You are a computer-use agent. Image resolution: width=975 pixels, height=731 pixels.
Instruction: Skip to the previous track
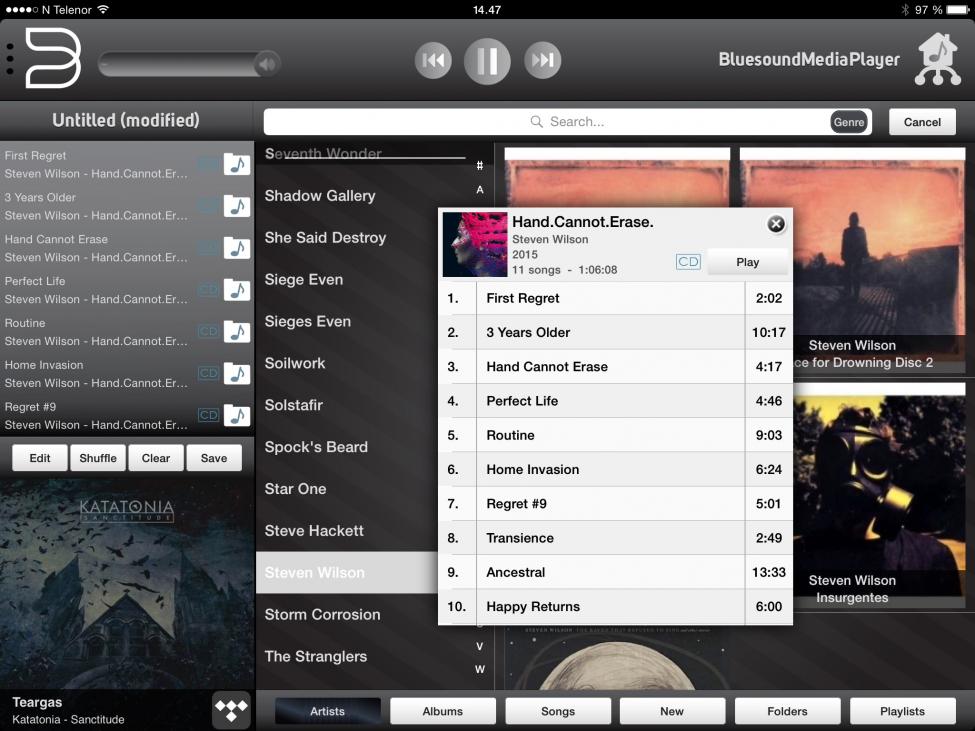click(433, 60)
